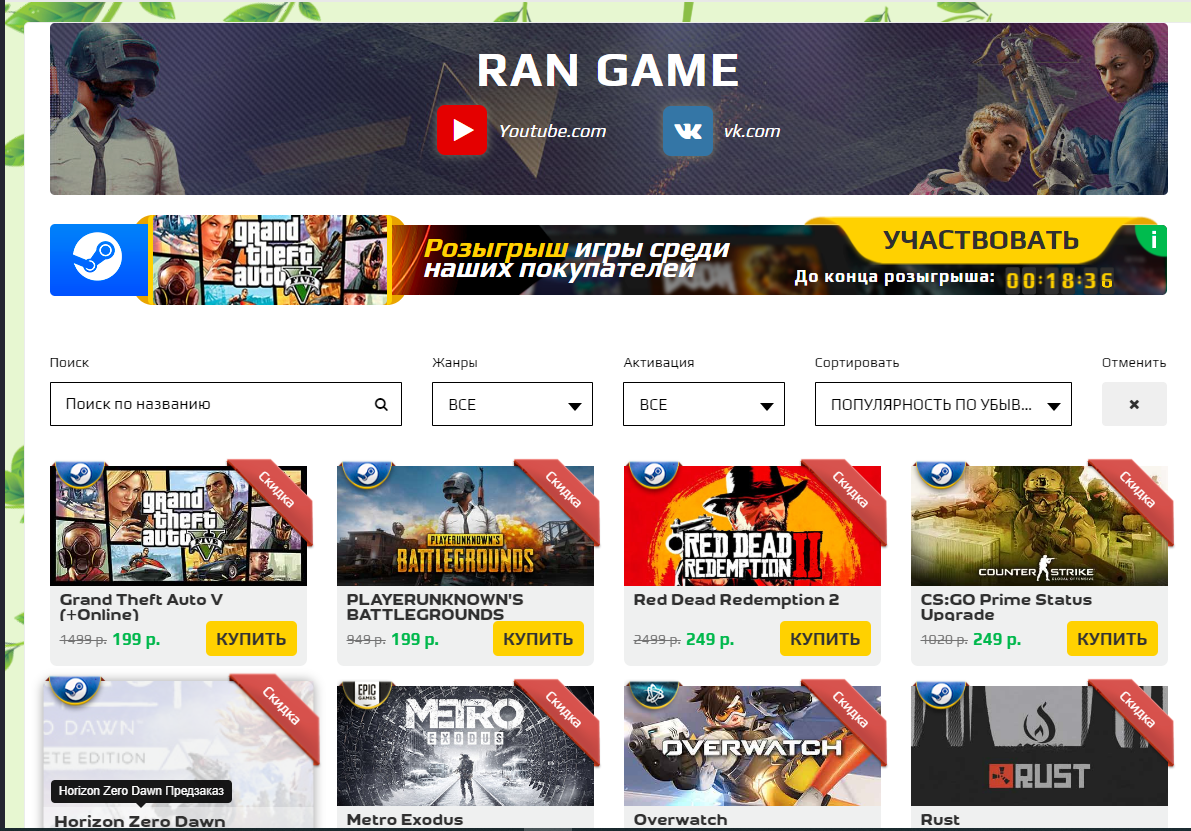The image size is (1191, 831).
Task: Click the magnifier search icon in the search box
Action: click(x=381, y=404)
